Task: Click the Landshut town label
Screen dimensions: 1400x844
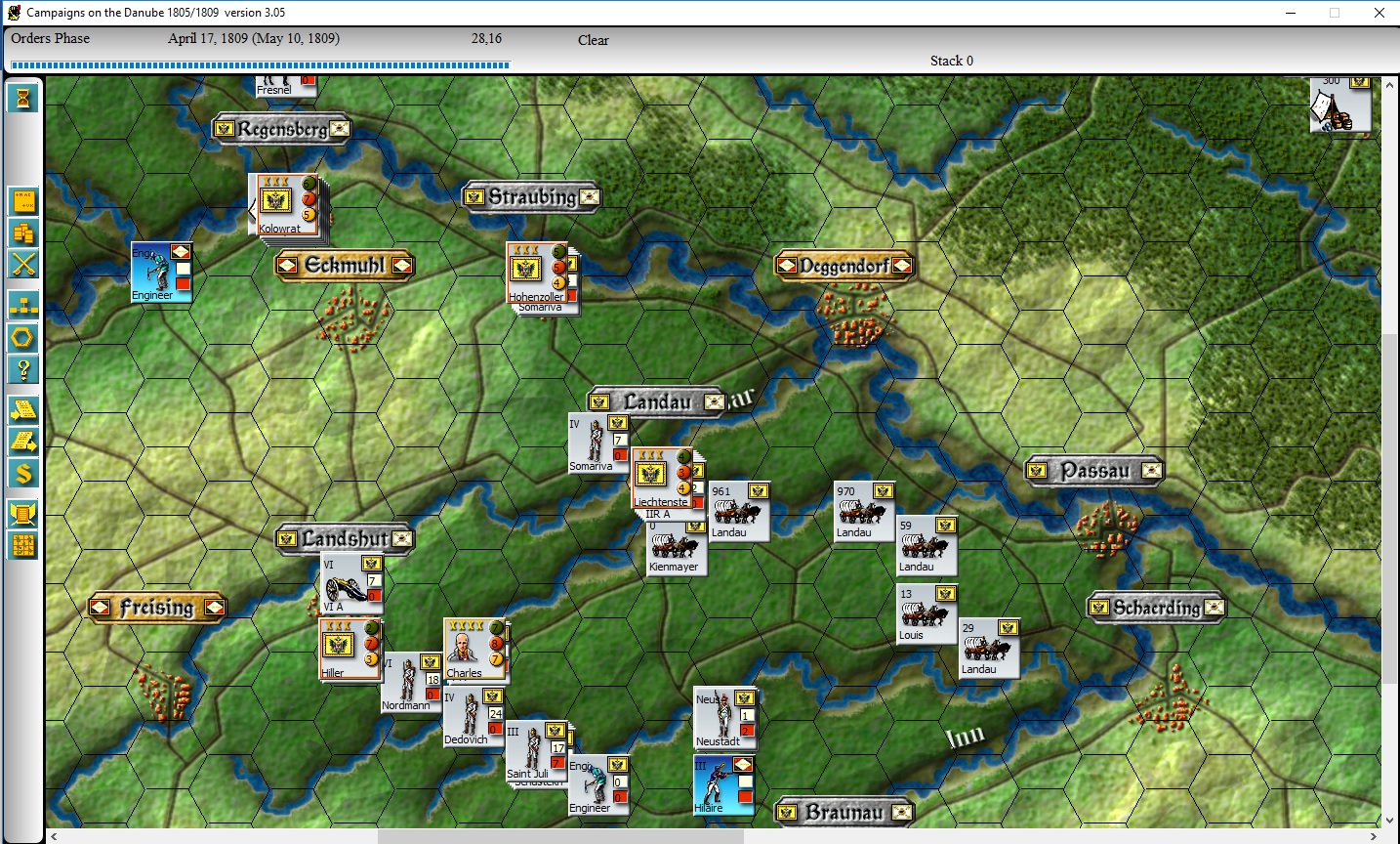Action: 345,539
